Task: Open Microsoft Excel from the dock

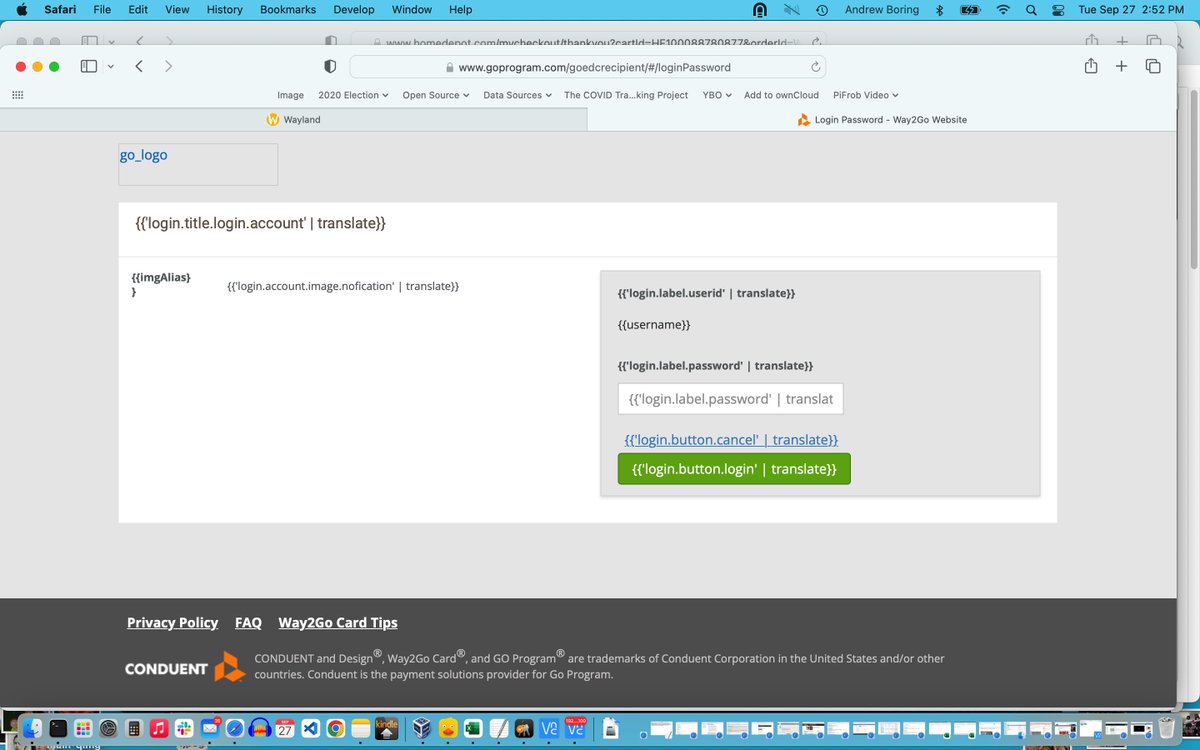Action: point(473,728)
